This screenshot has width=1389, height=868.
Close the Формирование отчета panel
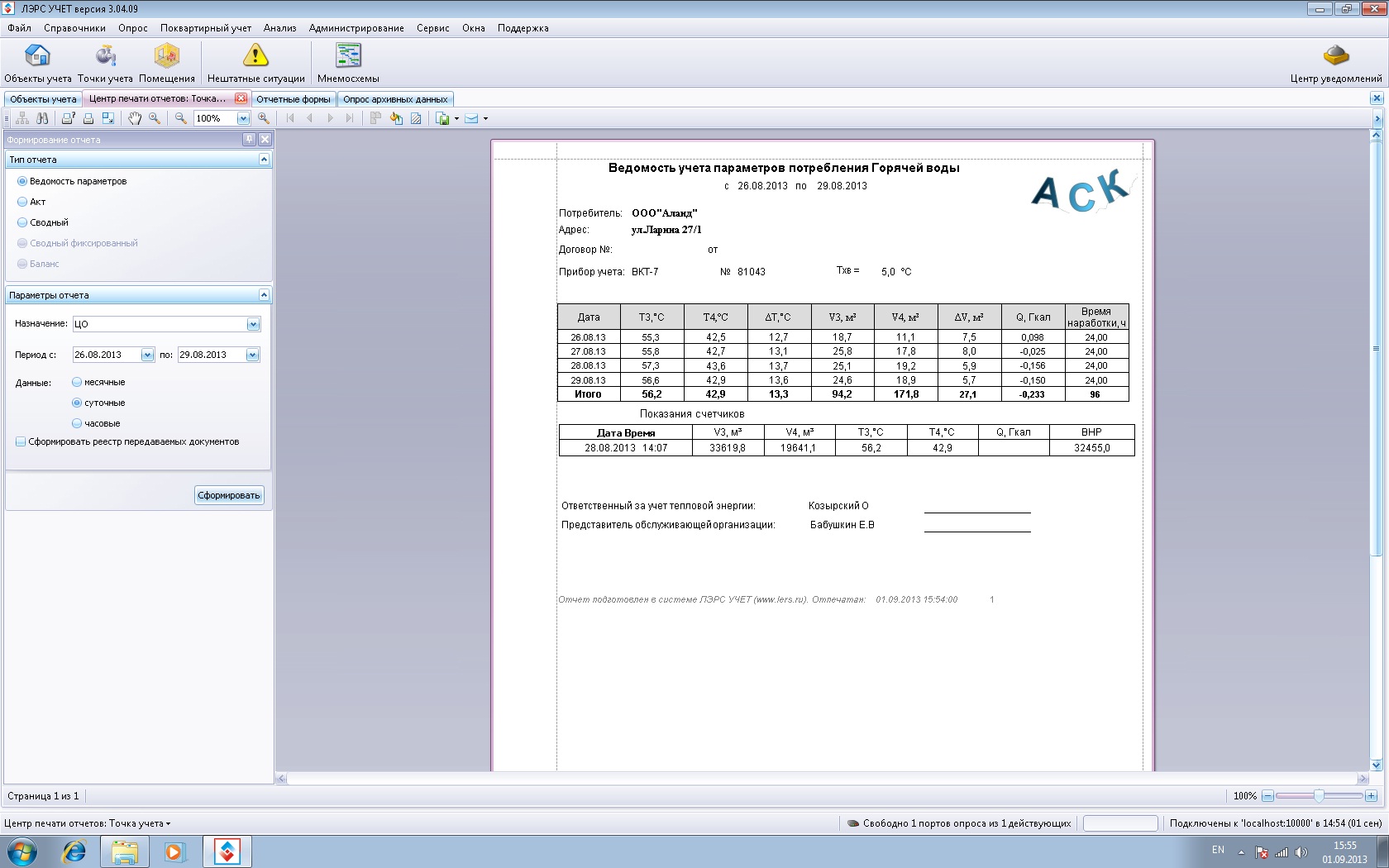265,140
